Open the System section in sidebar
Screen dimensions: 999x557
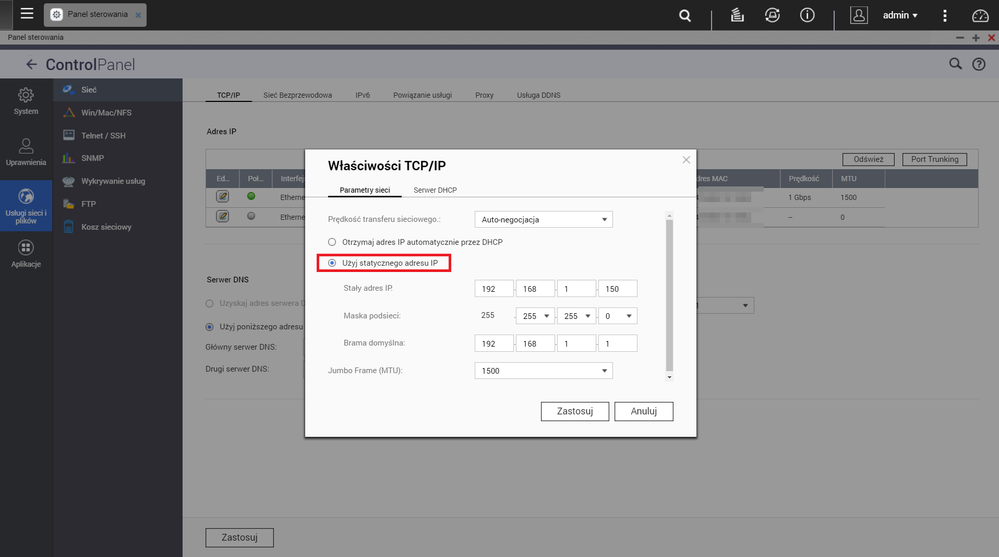click(26, 101)
